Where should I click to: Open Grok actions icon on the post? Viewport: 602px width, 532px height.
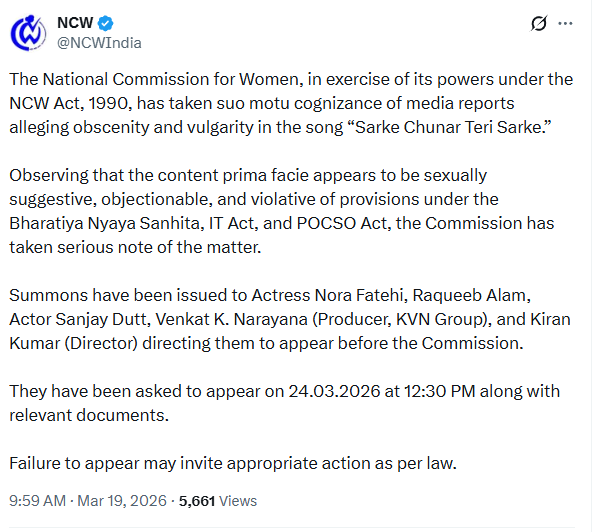click(540, 23)
